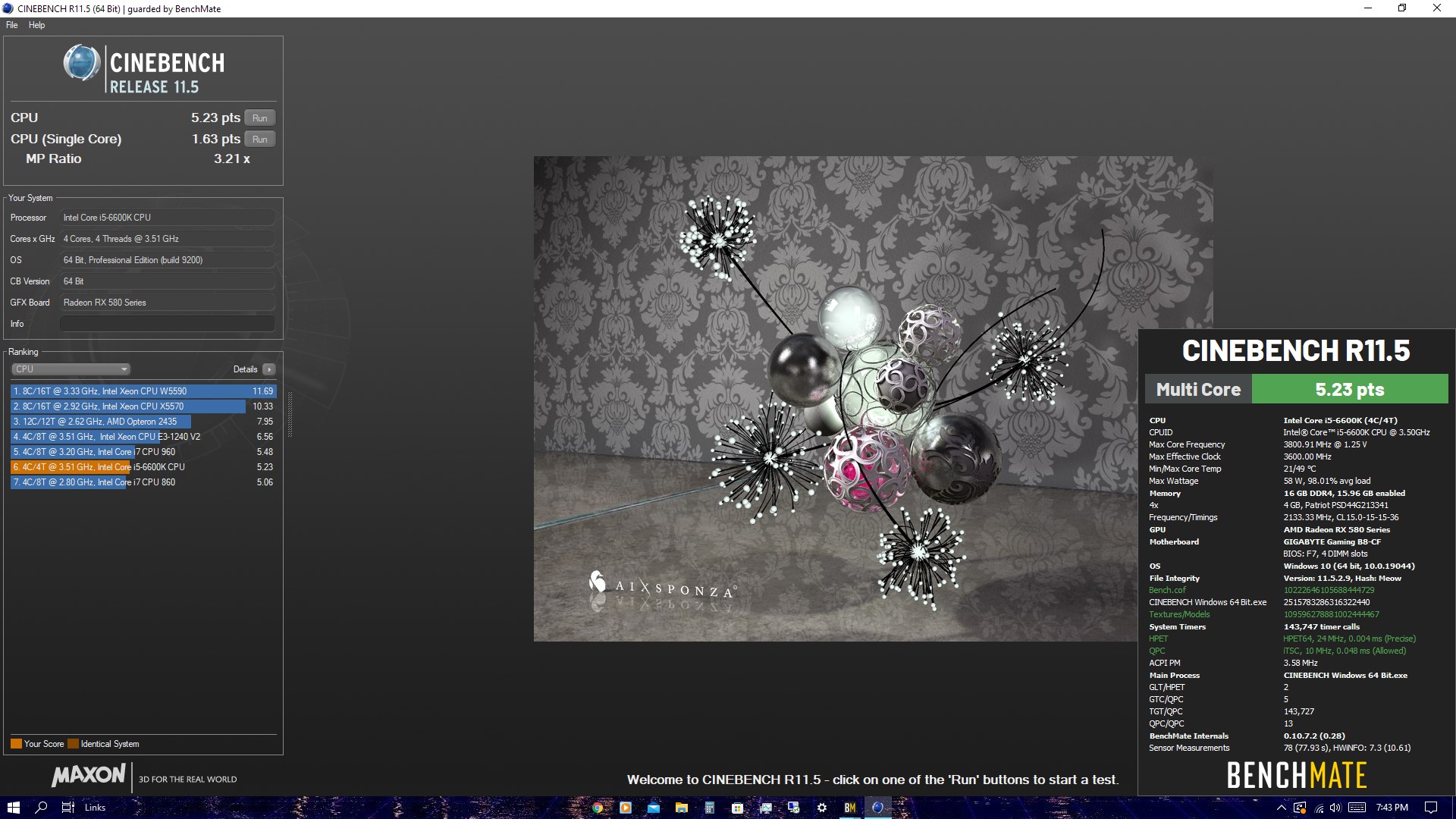Select Xeon X5570 ranking row
Screen dimensions: 1456x819
(143, 406)
